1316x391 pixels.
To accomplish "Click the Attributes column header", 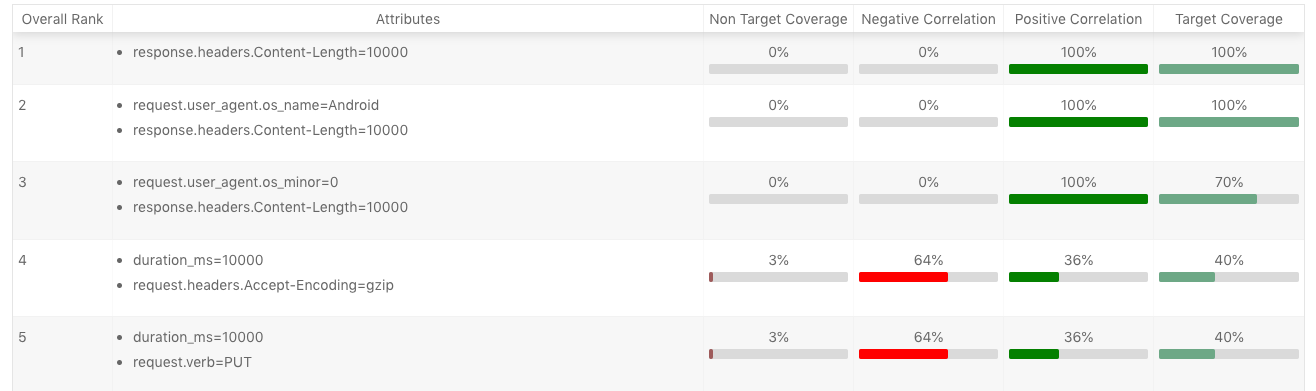I will (x=408, y=19).
